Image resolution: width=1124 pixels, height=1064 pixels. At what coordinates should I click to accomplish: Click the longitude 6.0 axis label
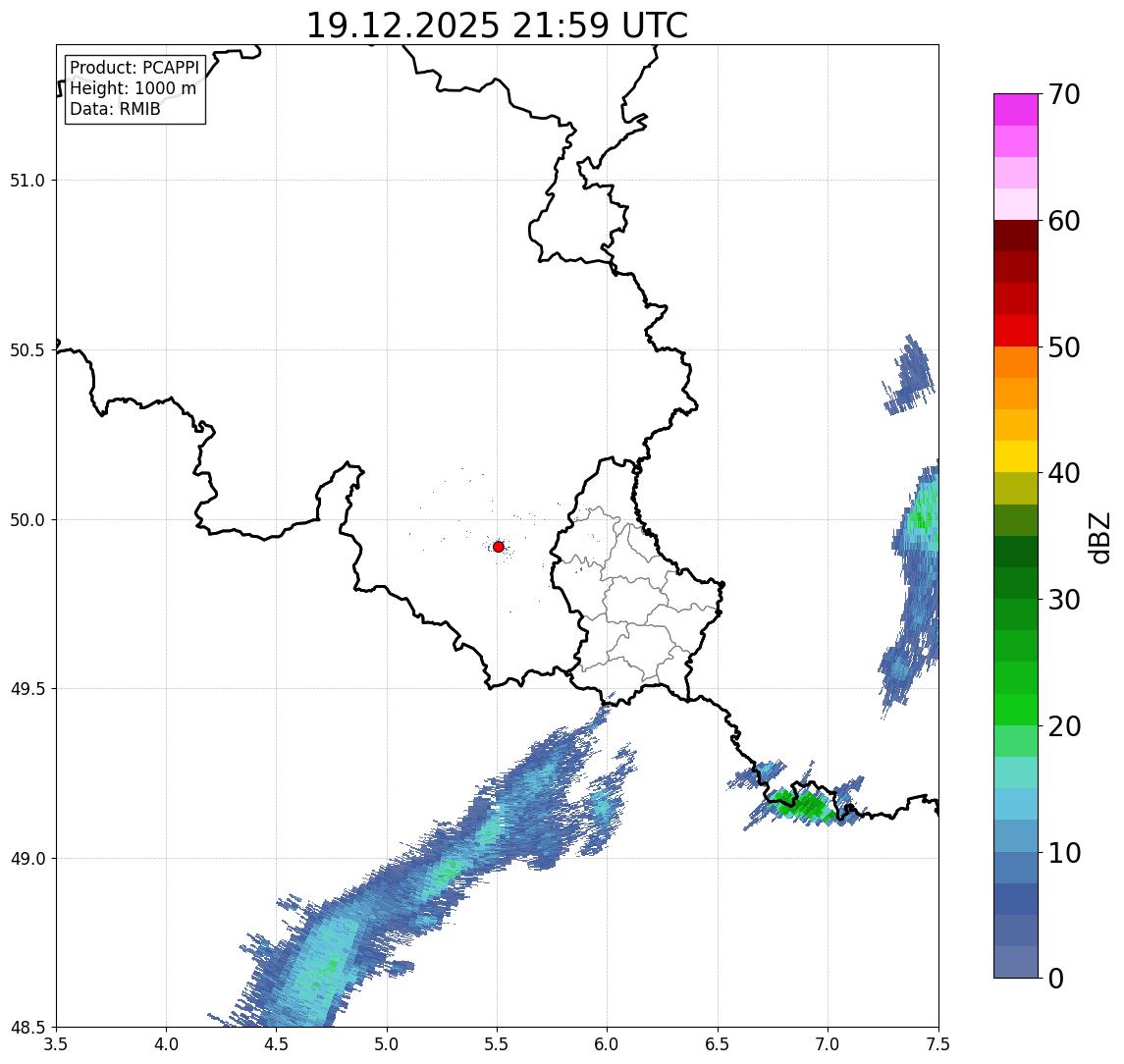(x=608, y=1043)
